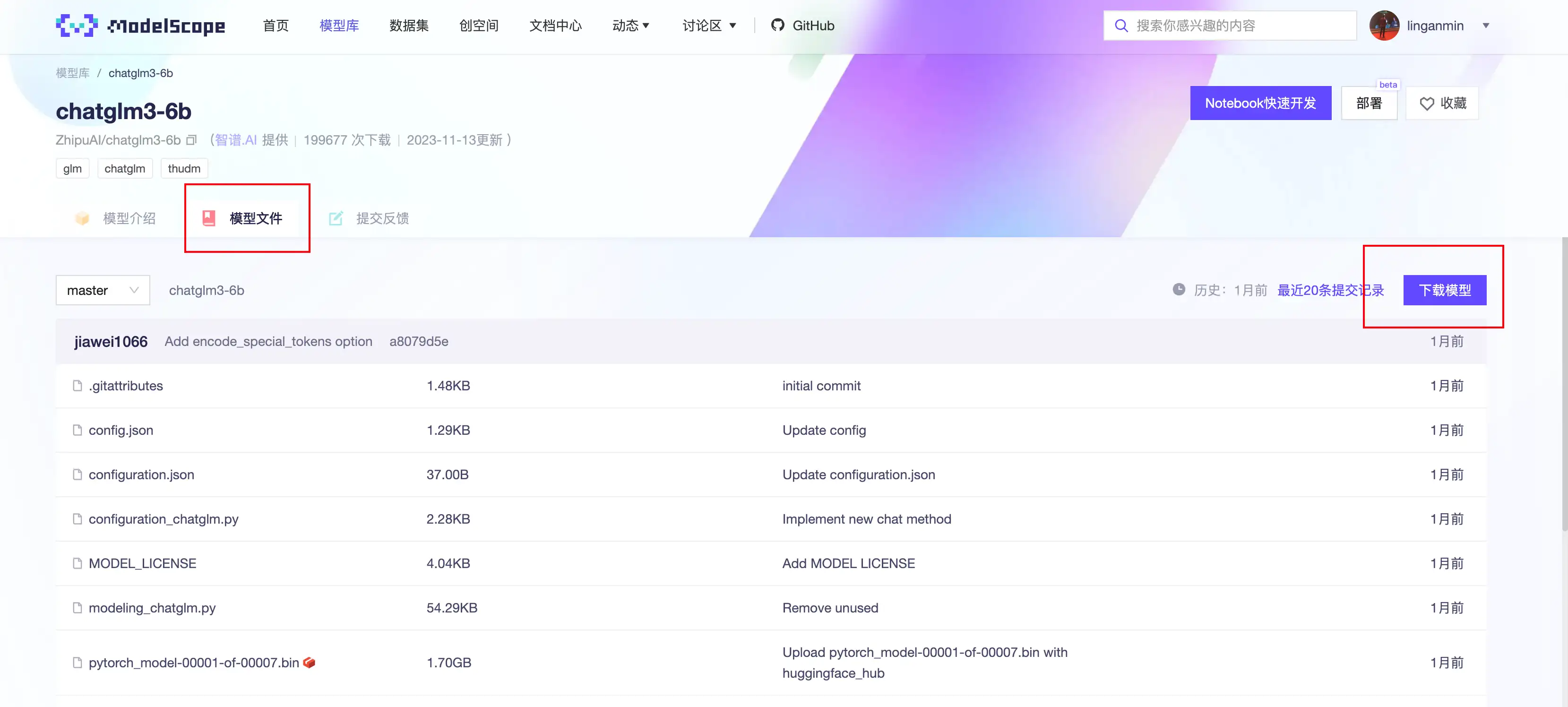Switch to the 模型文件 tab

pyautogui.click(x=242, y=218)
